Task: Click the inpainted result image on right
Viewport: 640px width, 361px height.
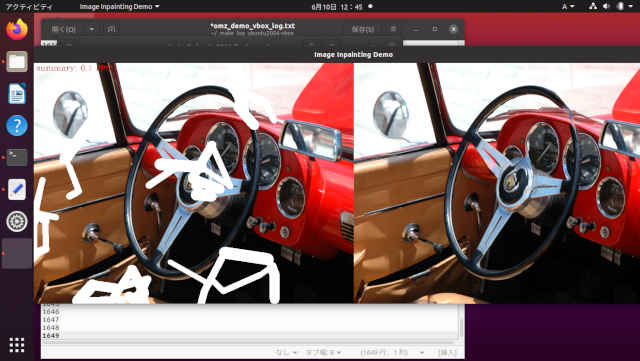Action: pyautogui.click(x=497, y=183)
